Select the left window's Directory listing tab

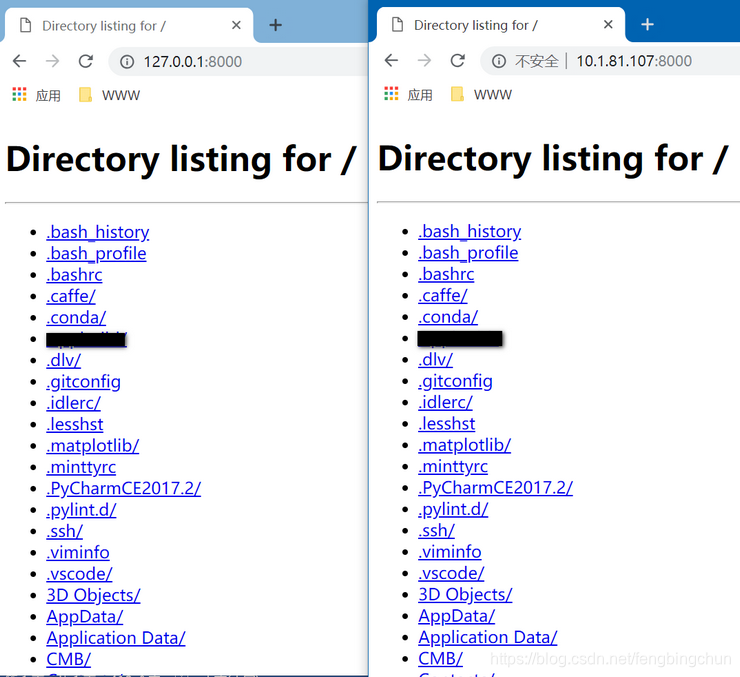[x=128, y=25]
